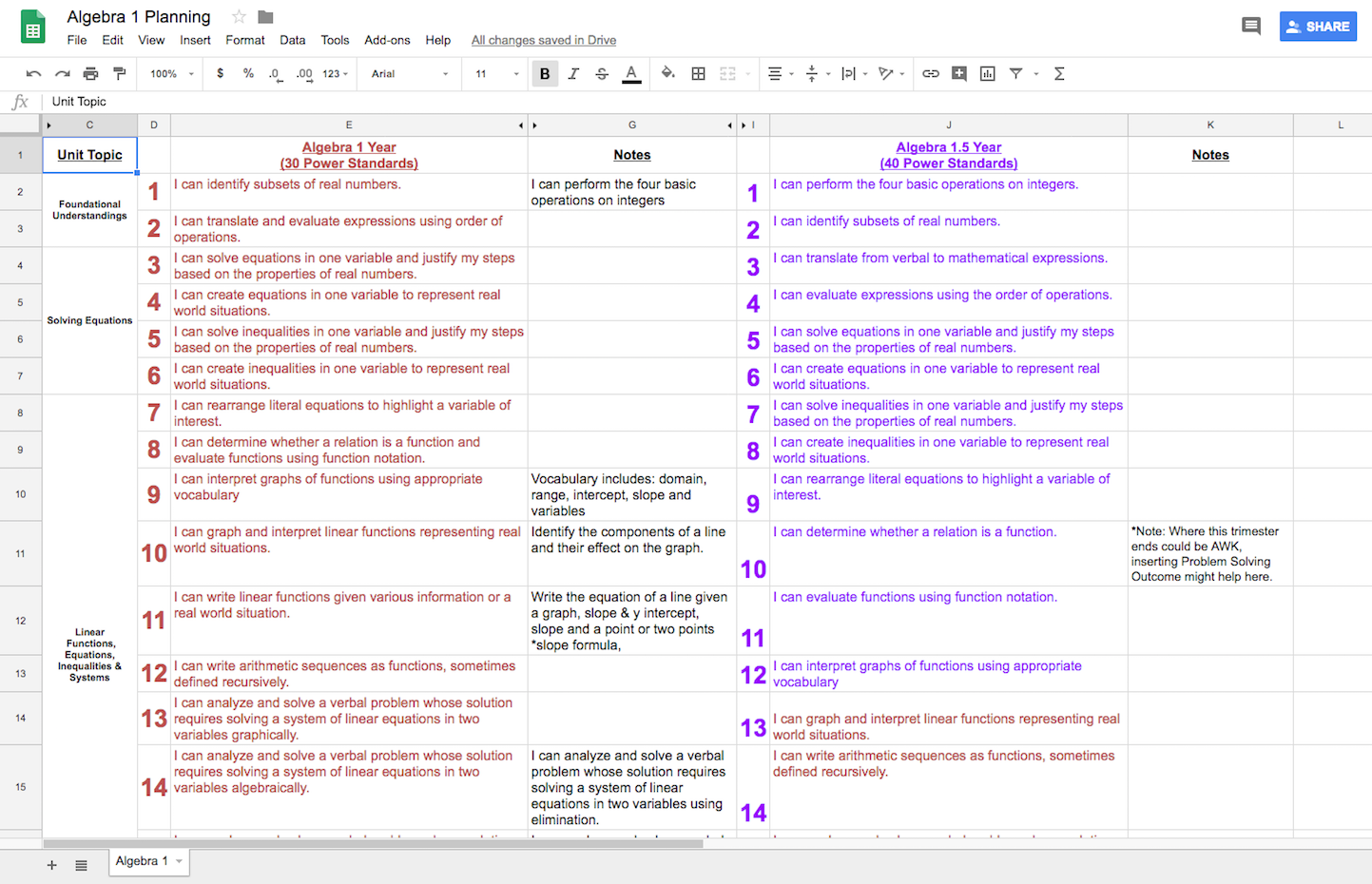Expand the font size 11 dropdown
This screenshot has height=884, width=1372.
click(x=497, y=73)
